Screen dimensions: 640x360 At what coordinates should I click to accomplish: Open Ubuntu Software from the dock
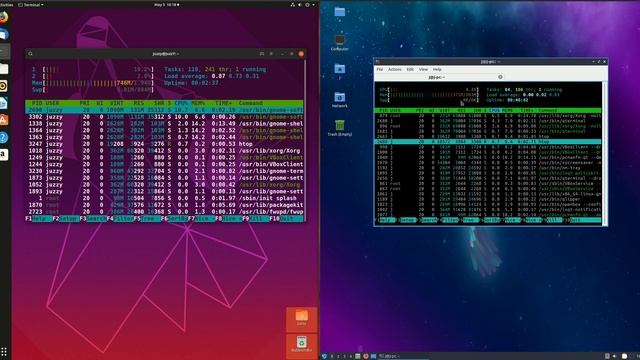(4, 120)
